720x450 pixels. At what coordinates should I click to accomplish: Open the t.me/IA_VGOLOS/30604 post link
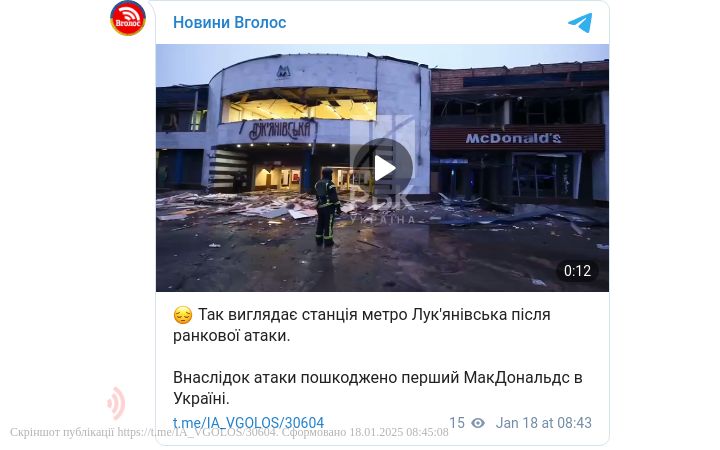[x=248, y=423]
